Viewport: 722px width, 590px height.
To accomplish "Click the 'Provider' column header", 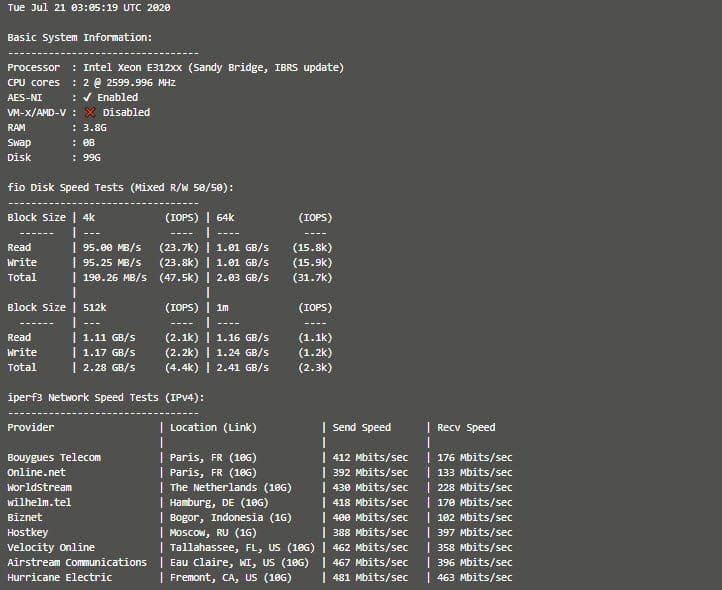I will (x=31, y=427).
